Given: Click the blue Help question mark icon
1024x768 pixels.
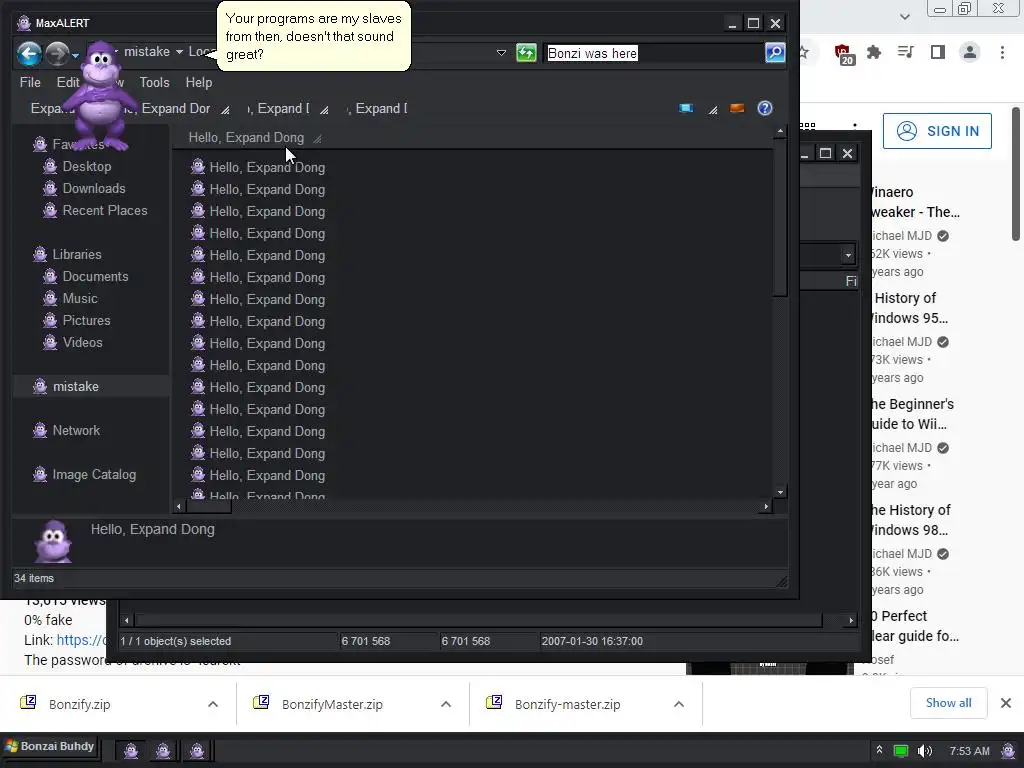Looking at the screenshot, I should pos(765,108).
